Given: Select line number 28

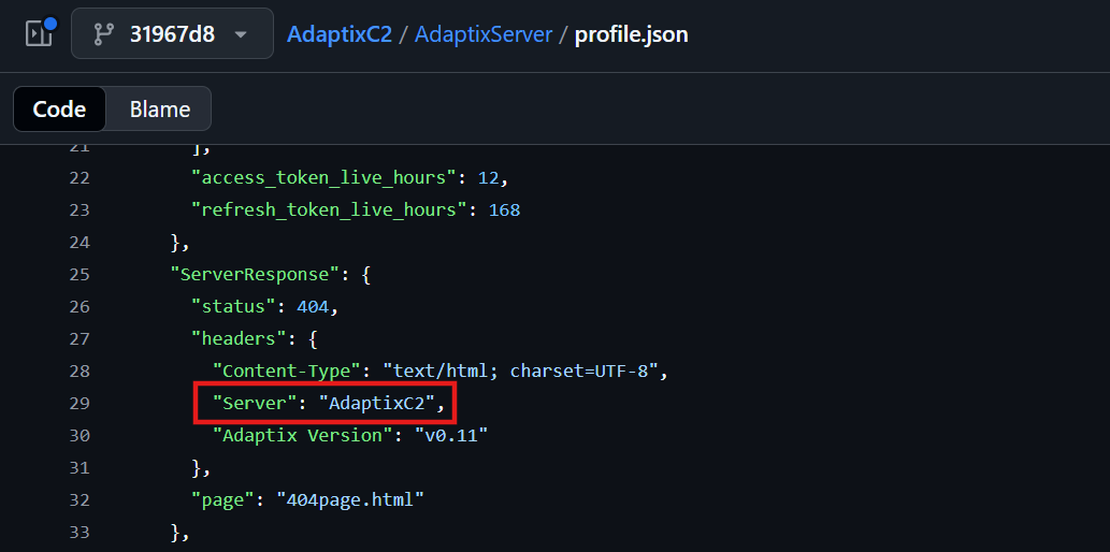Looking at the screenshot, I should [x=79, y=371].
